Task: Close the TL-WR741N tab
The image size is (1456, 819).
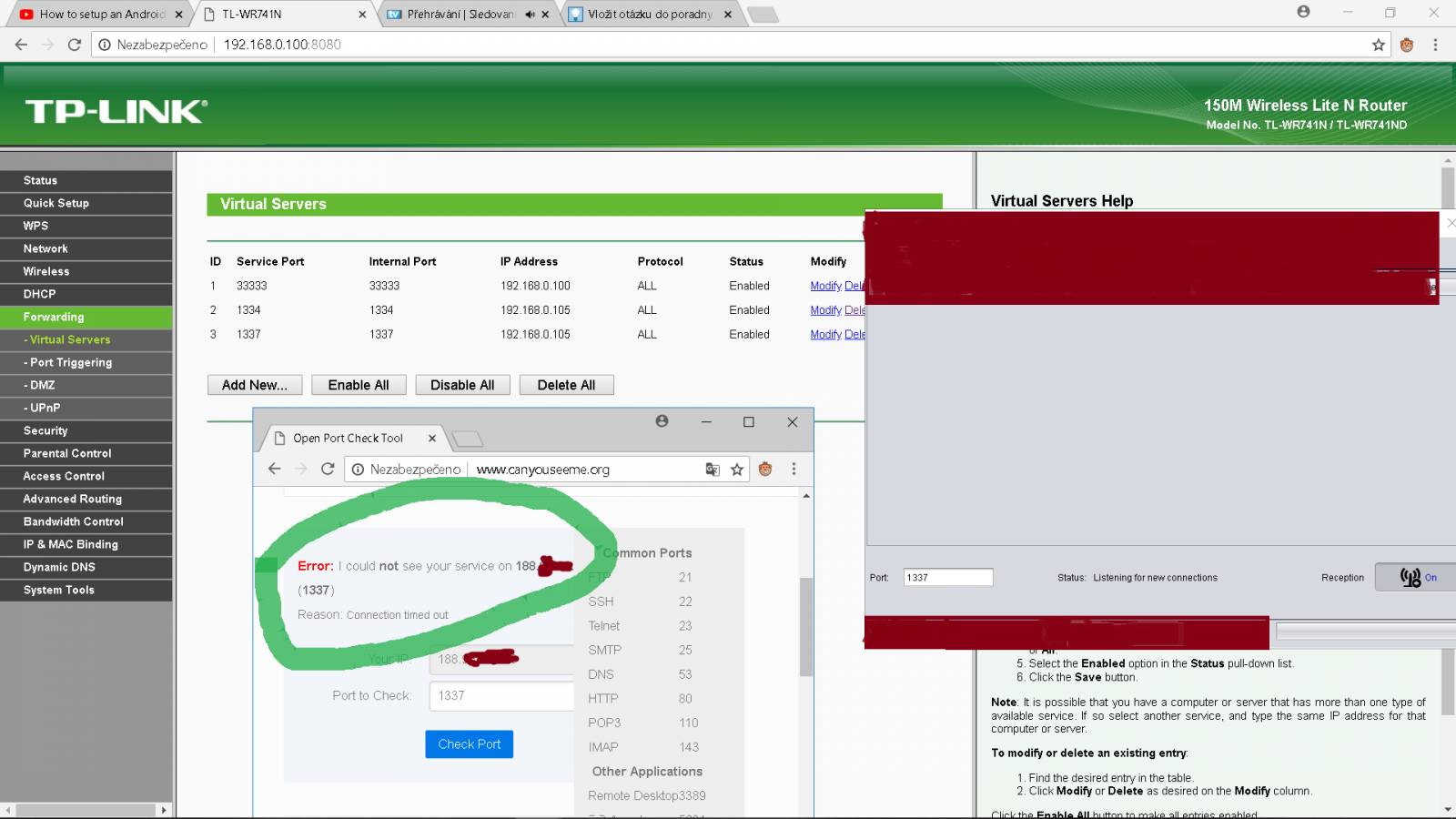Action: click(362, 15)
